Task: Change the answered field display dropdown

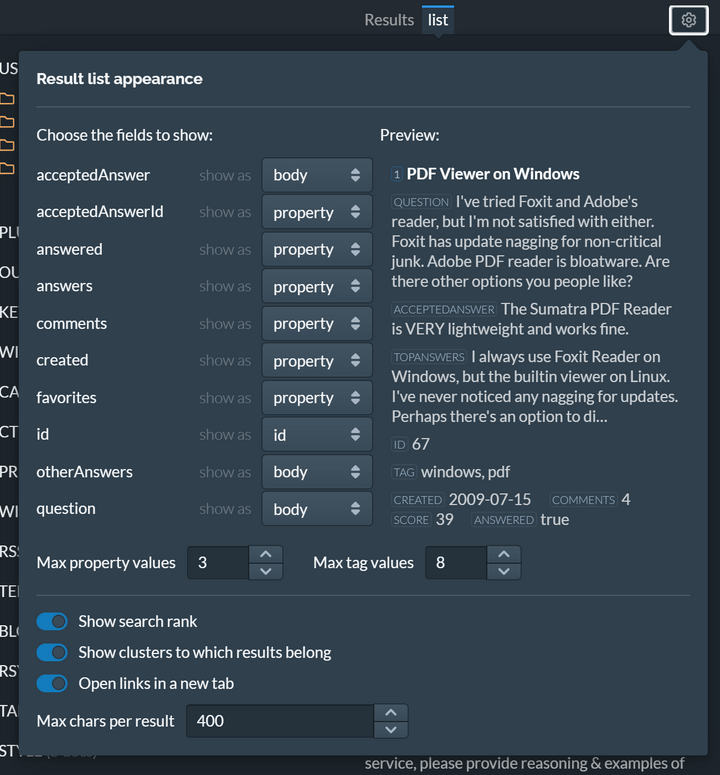Action: [317, 249]
